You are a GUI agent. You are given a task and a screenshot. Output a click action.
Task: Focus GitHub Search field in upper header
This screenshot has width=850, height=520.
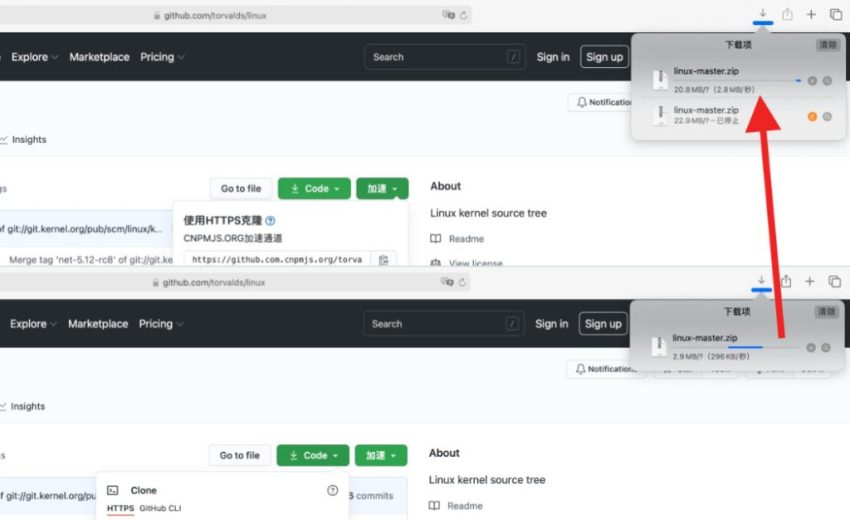tap(445, 57)
